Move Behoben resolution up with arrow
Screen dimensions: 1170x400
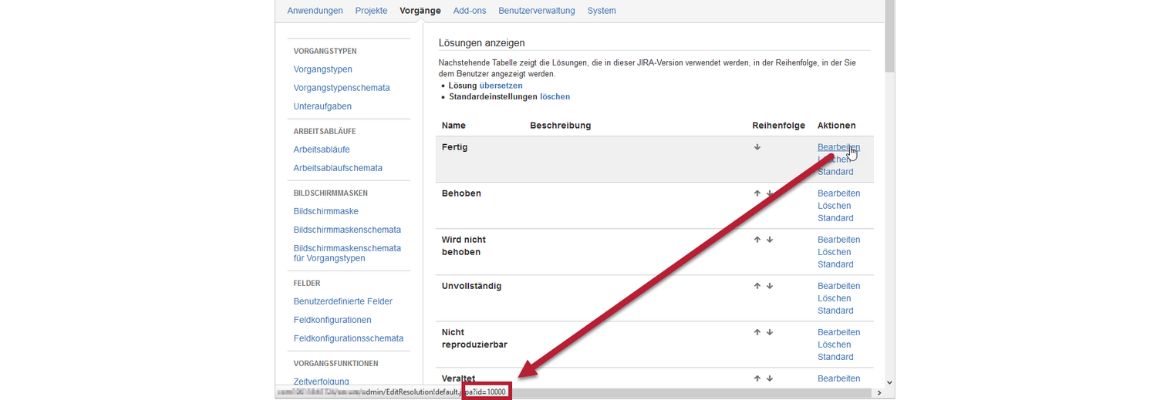[757, 193]
